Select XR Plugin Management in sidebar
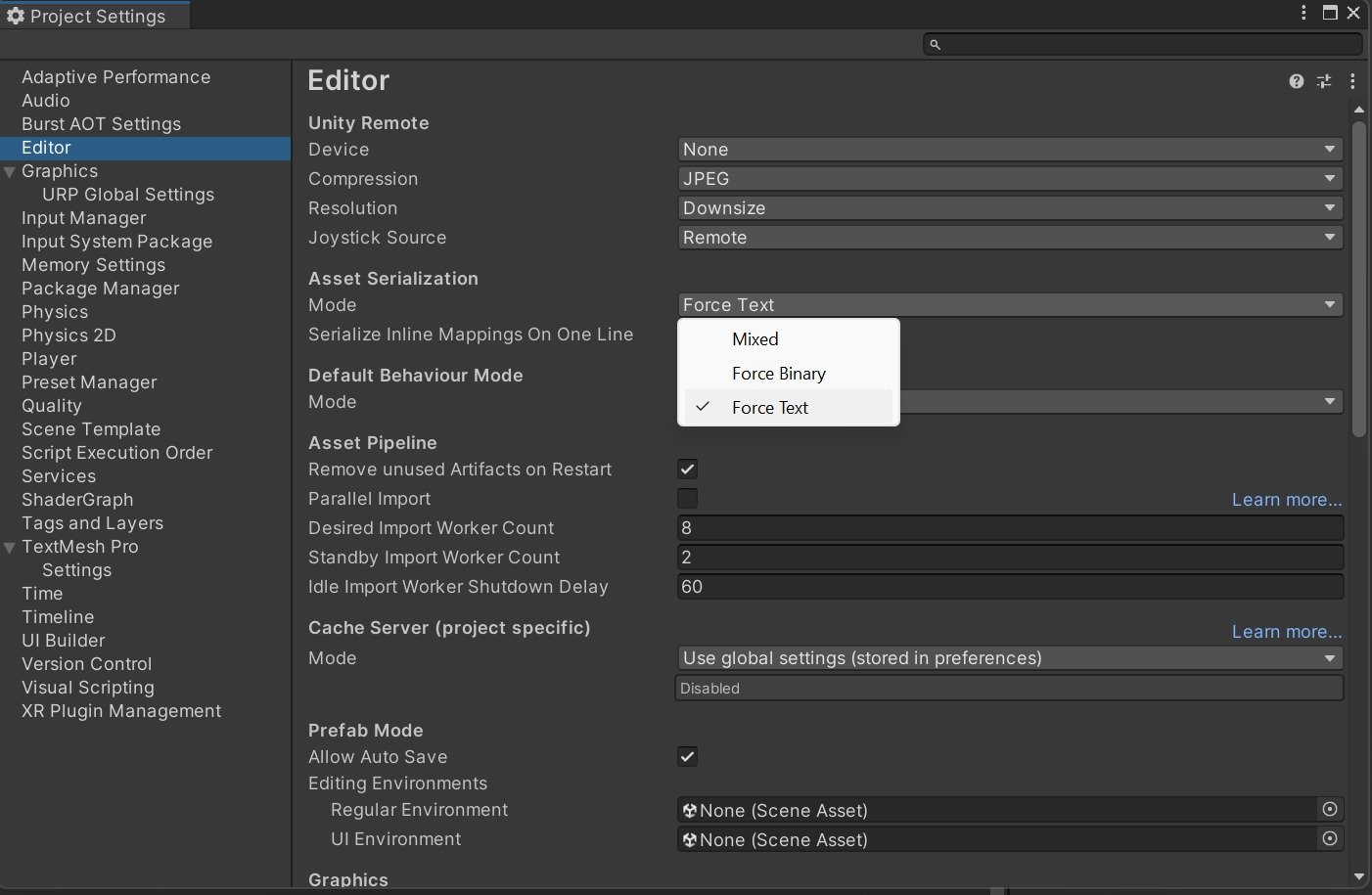 tap(121, 711)
